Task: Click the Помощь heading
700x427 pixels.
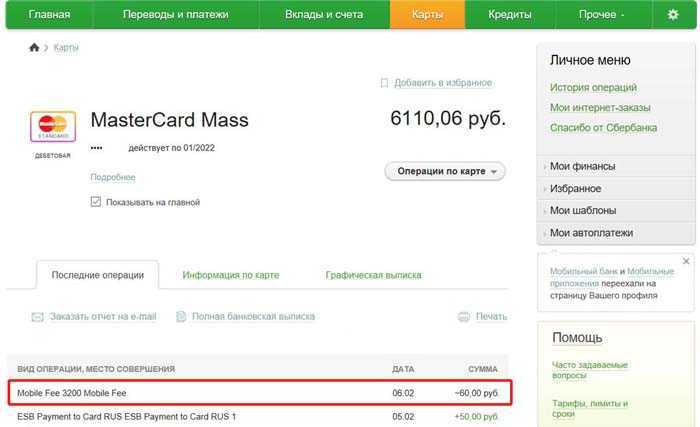Action: pyautogui.click(x=577, y=338)
